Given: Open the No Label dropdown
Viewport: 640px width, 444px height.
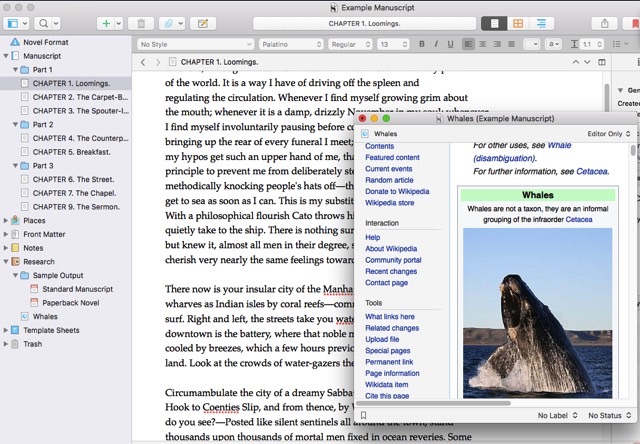Looking at the screenshot, I should 557,415.
